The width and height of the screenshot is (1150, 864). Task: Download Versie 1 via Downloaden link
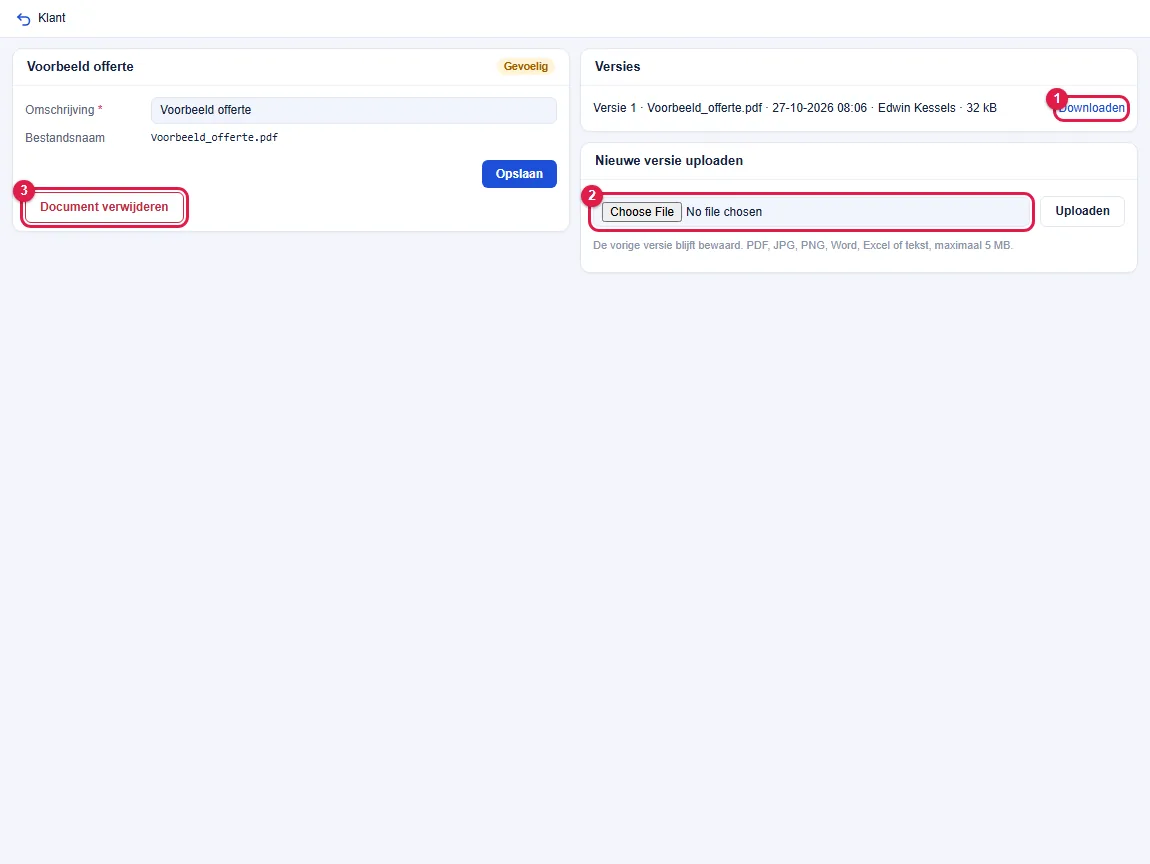(x=1091, y=108)
